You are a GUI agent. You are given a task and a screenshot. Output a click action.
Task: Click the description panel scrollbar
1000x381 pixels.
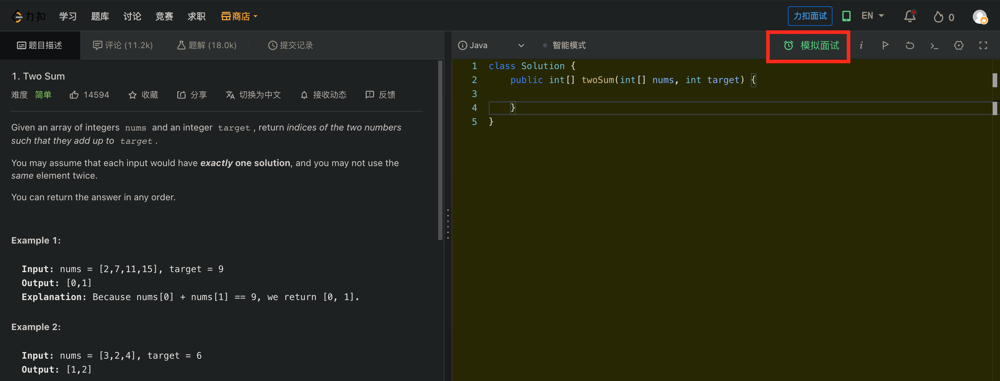click(x=440, y=150)
